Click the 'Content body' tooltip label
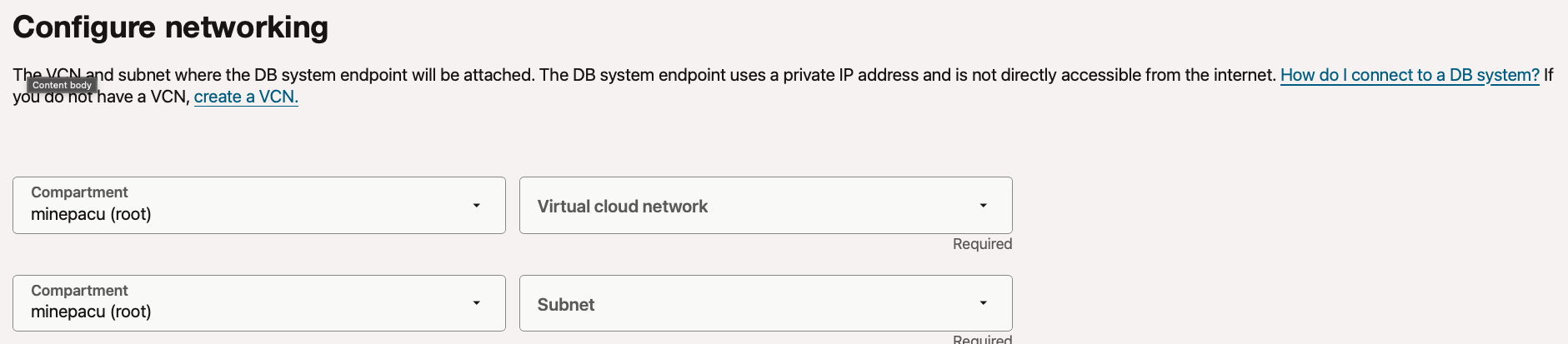 point(63,85)
